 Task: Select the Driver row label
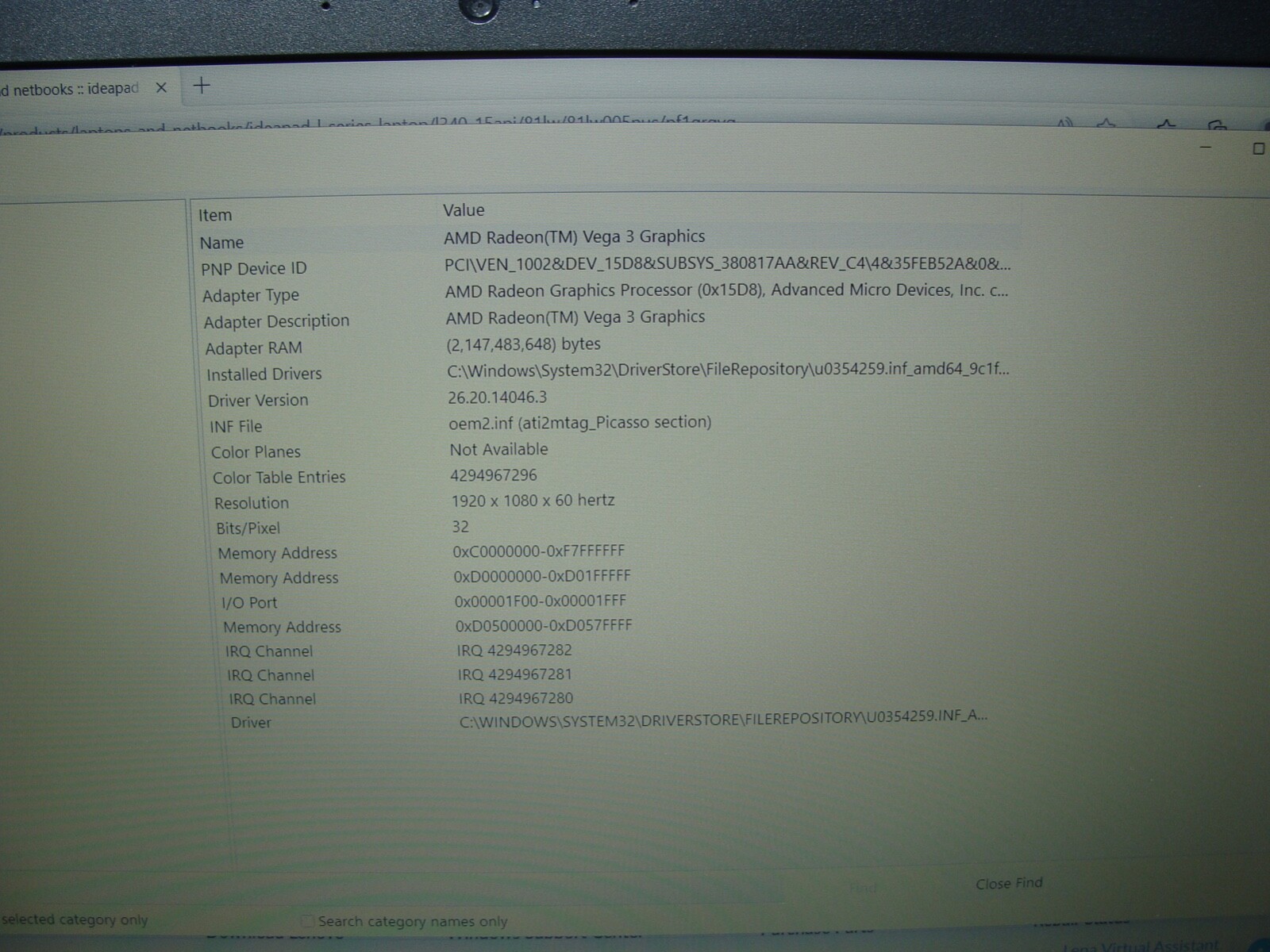pyautogui.click(x=251, y=723)
